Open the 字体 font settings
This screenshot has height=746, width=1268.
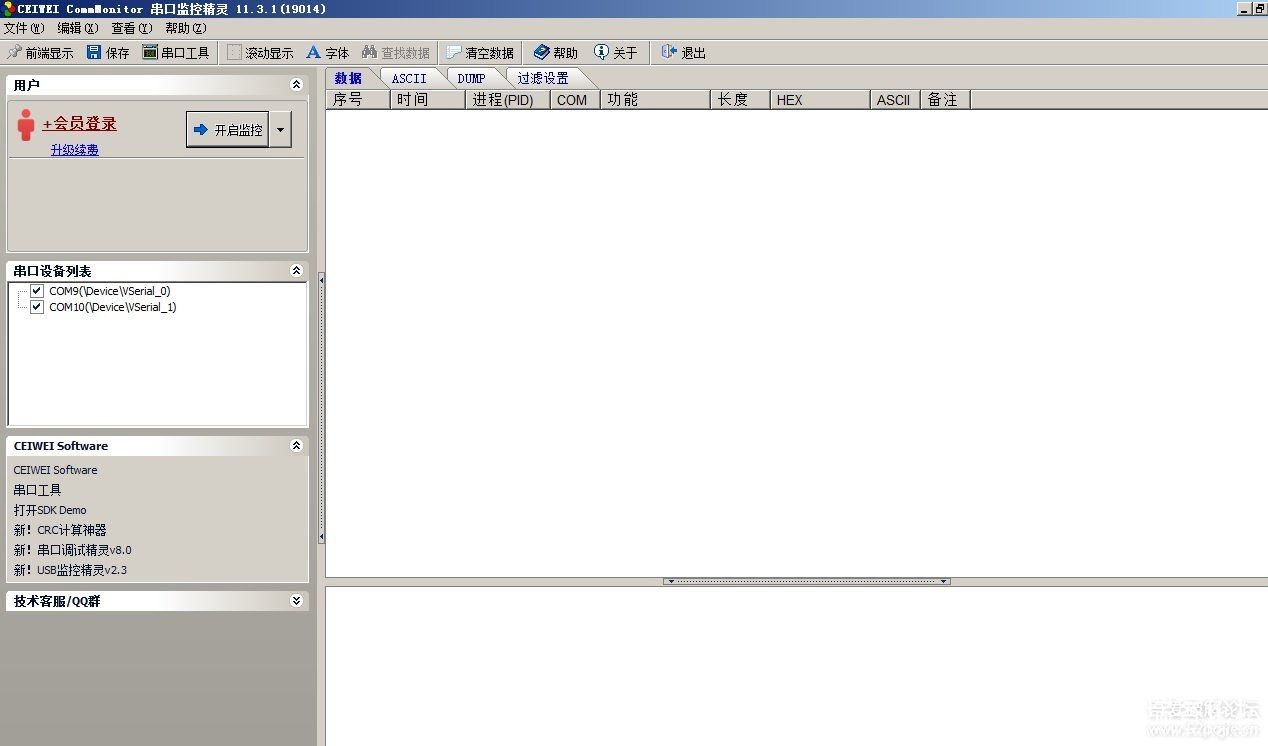(327, 52)
